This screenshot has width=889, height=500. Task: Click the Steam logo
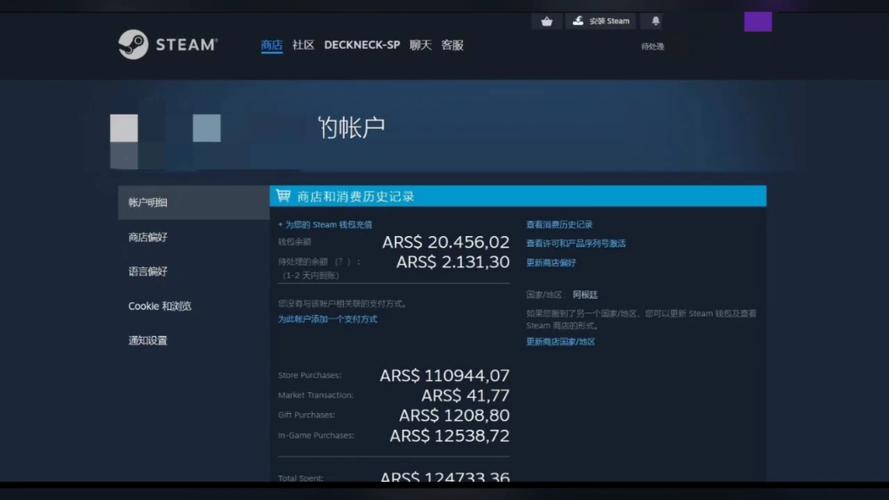(x=168, y=44)
